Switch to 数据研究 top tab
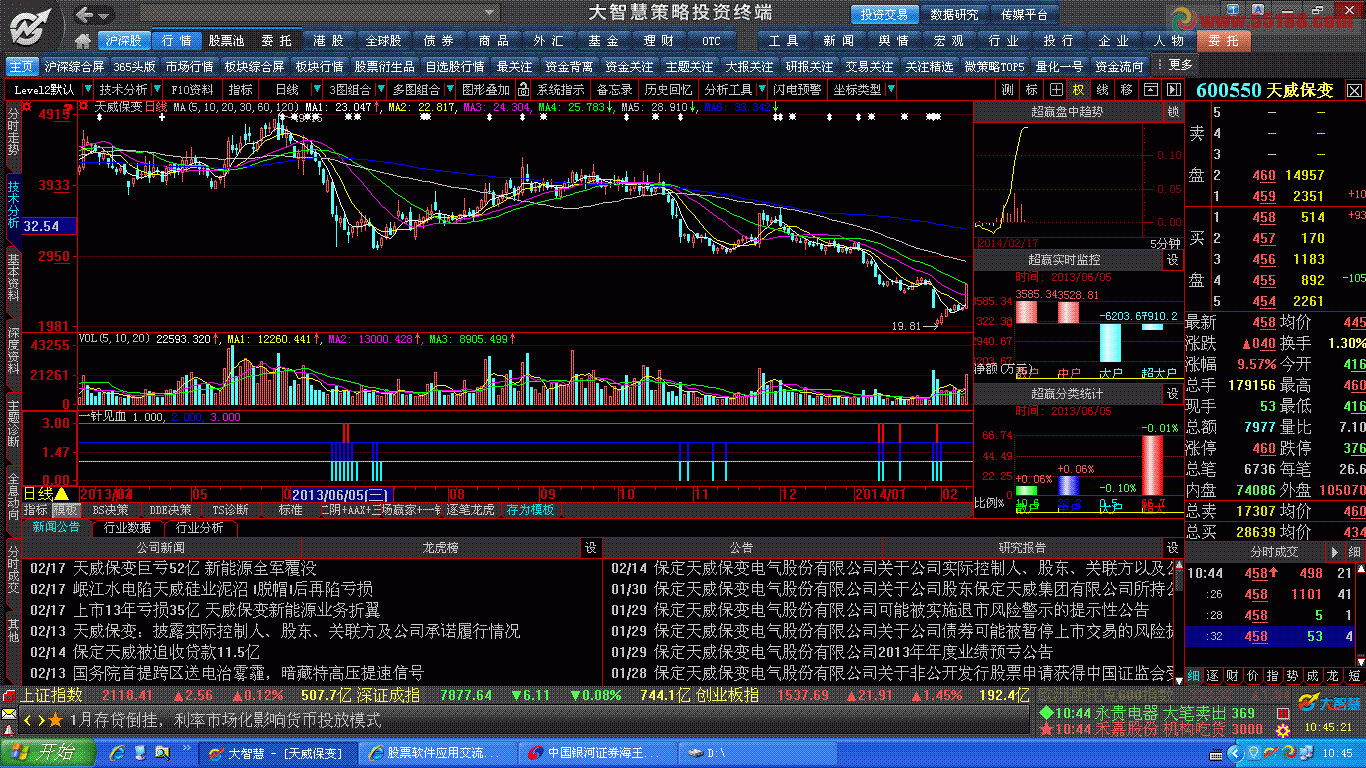This screenshot has height=768, width=1366. click(954, 14)
